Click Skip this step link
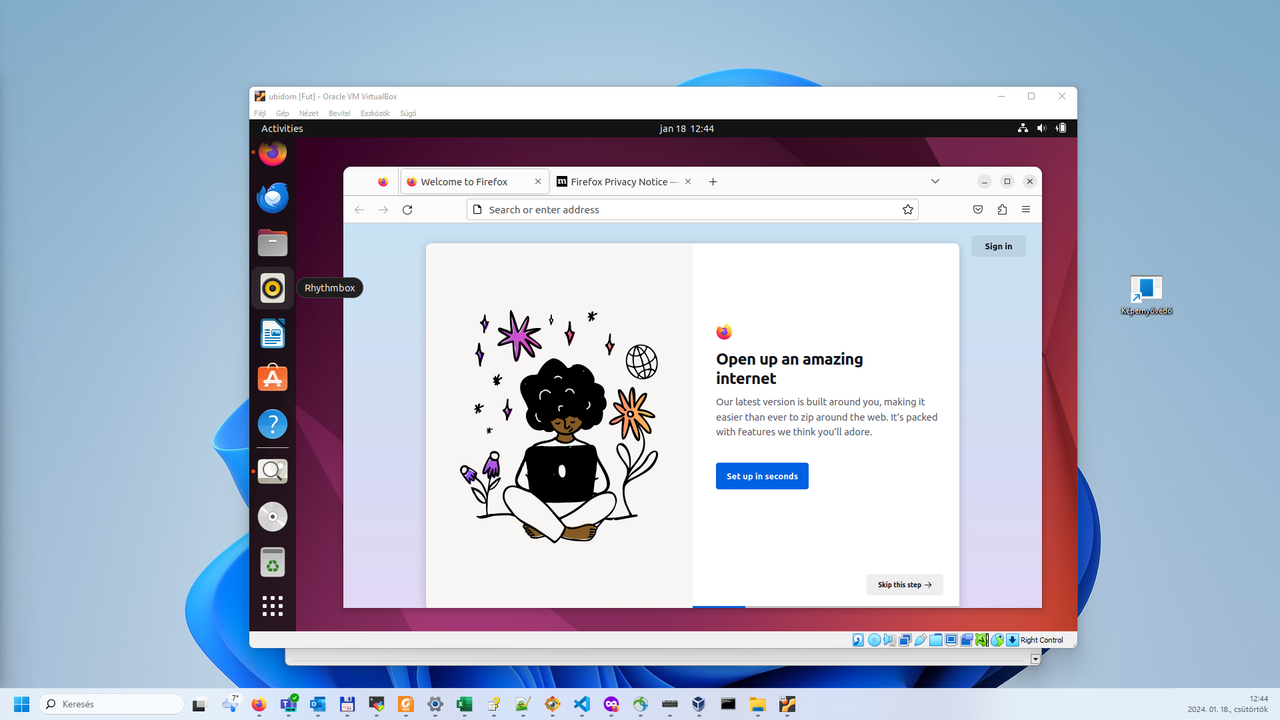 click(905, 585)
